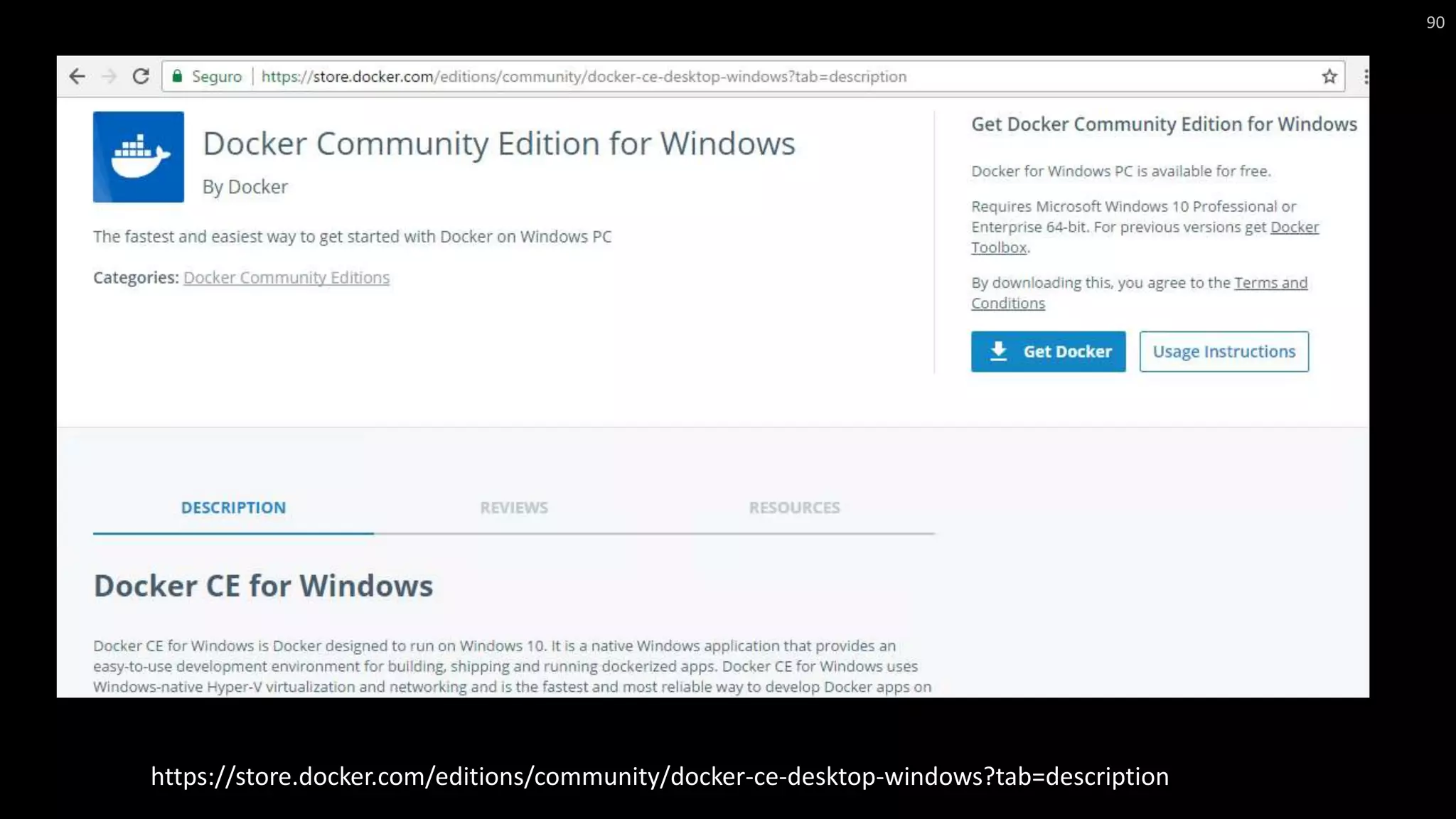The width and height of the screenshot is (1456, 819).
Task: Click the browser back arrow
Action: point(77,76)
